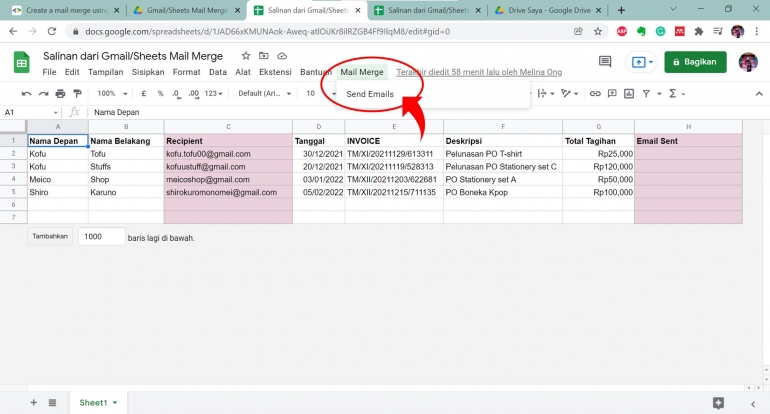Collapse the toolbar with the up chevron

tap(759, 93)
